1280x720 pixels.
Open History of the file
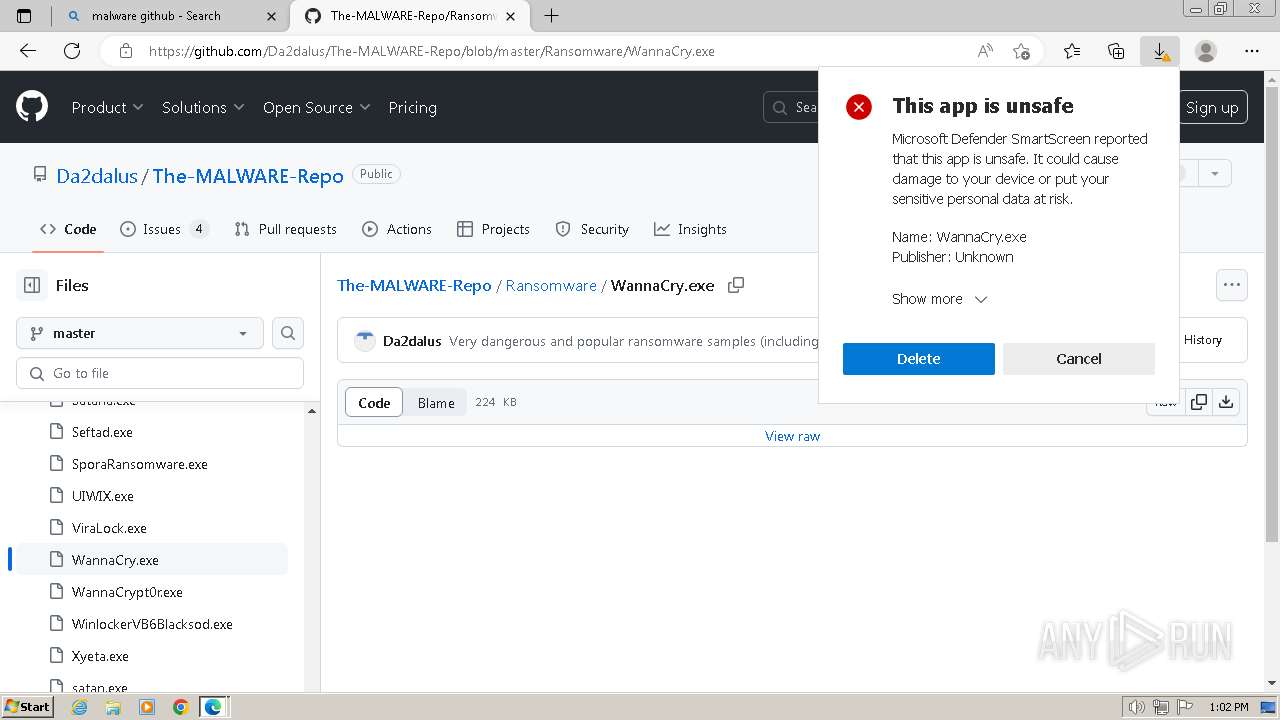[x=1203, y=340]
